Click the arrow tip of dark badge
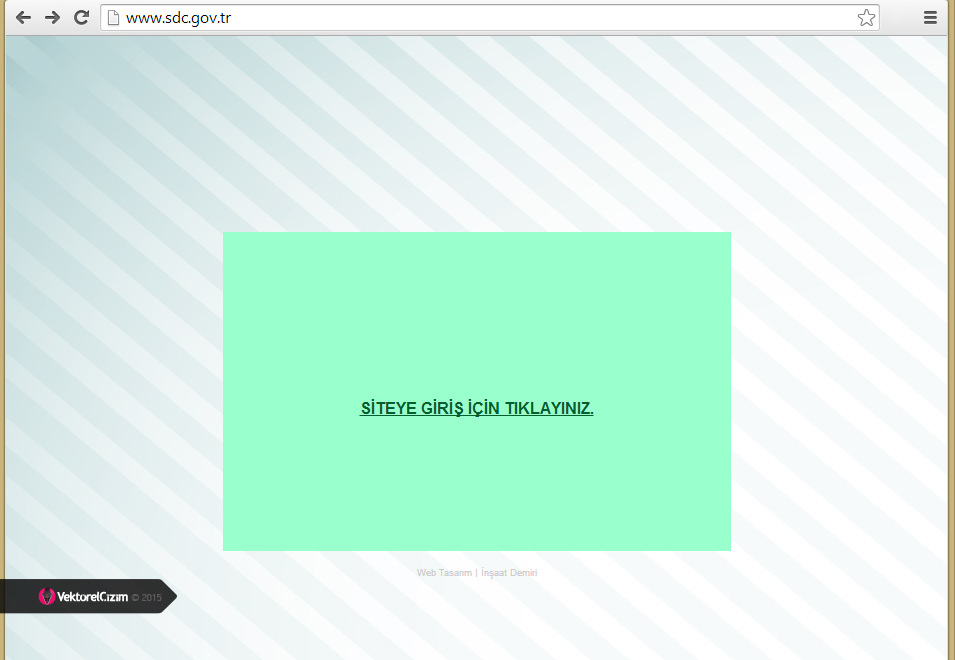The width and height of the screenshot is (955, 660). [x=170, y=597]
